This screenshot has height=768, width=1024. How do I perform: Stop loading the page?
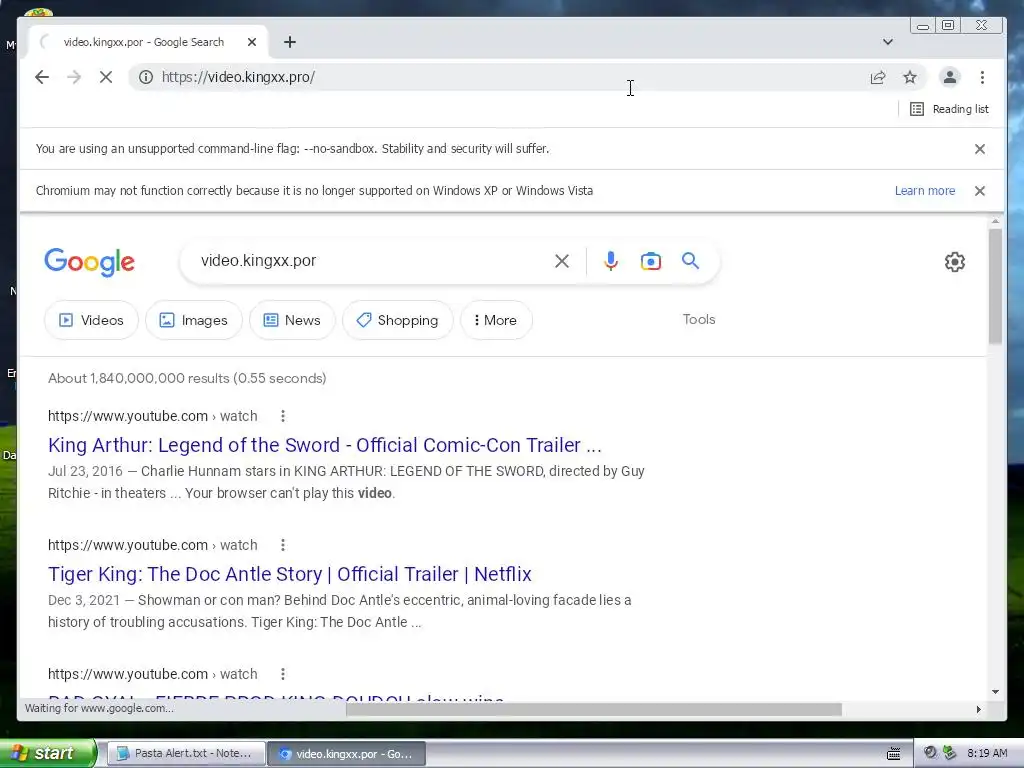[x=106, y=77]
